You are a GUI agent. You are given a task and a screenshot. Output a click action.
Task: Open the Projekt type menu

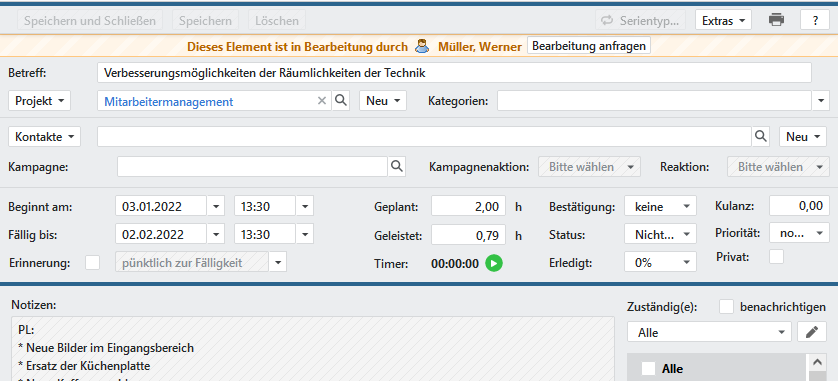click(x=40, y=100)
